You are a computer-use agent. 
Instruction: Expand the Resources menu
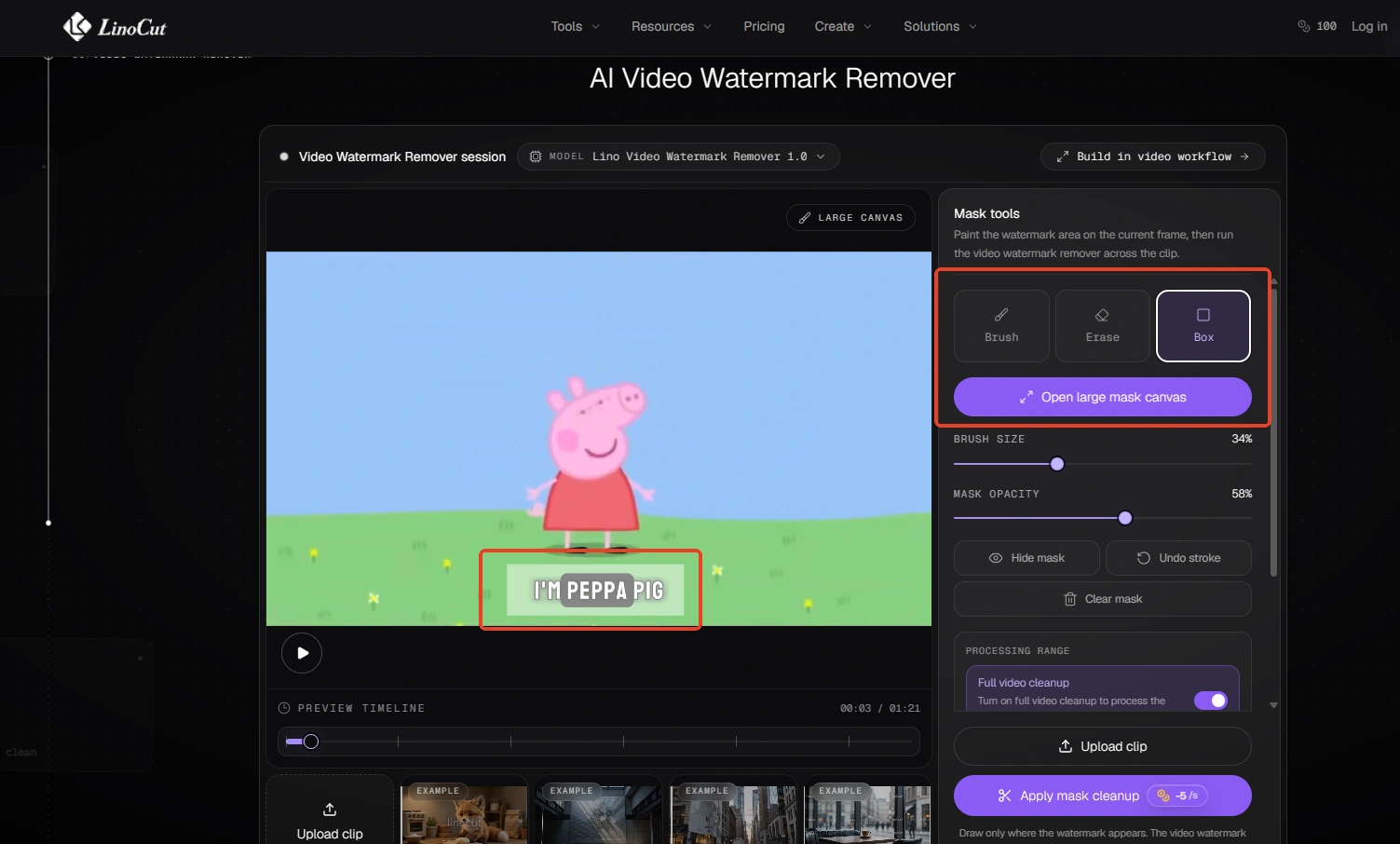pos(671,26)
